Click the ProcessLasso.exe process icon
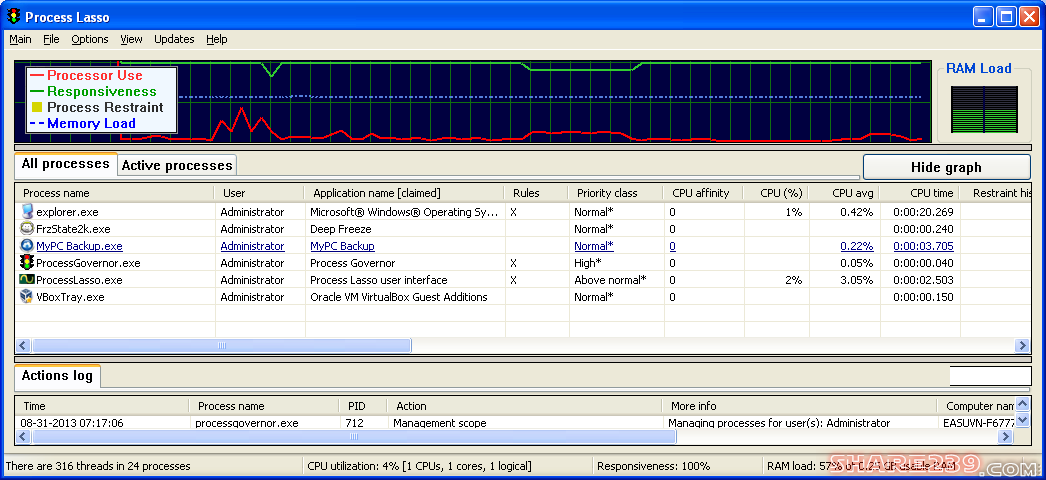The height and width of the screenshot is (480, 1046). pyautogui.click(x=27, y=280)
